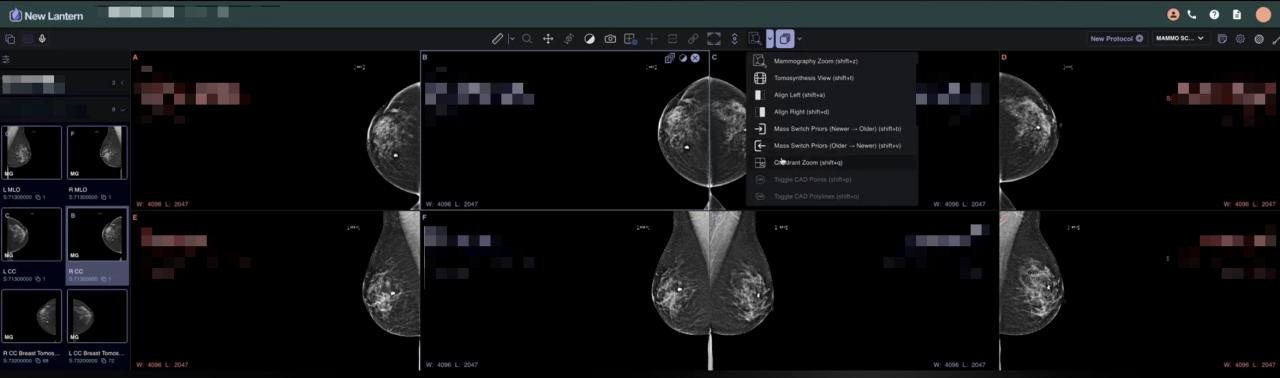Click W: 4096 L: 2047 in viewport E

tap(161, 365)
